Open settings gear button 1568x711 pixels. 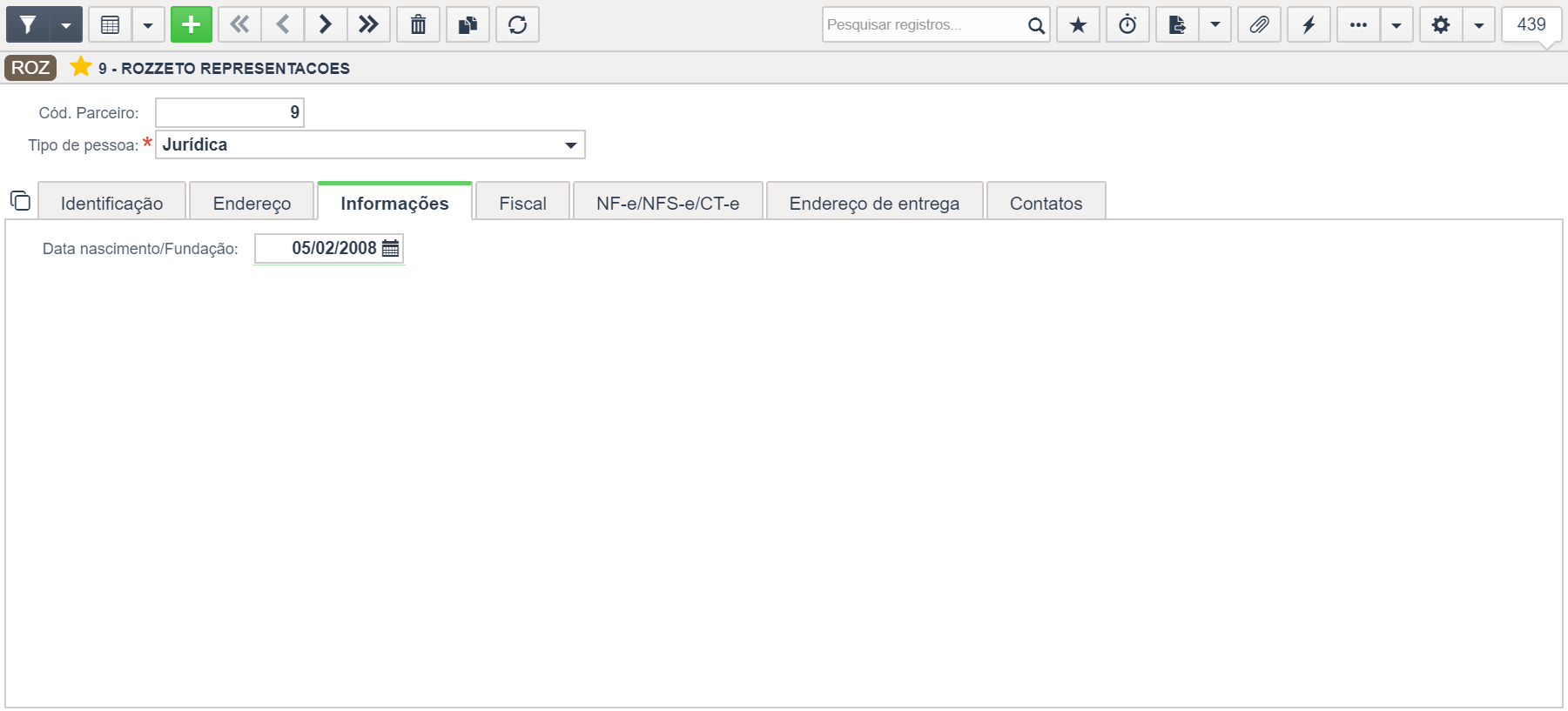pos(1441,24)
